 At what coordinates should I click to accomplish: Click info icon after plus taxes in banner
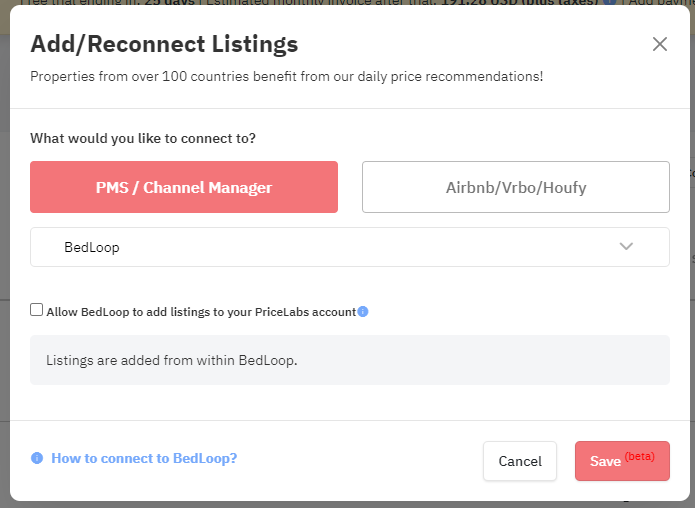609,2
